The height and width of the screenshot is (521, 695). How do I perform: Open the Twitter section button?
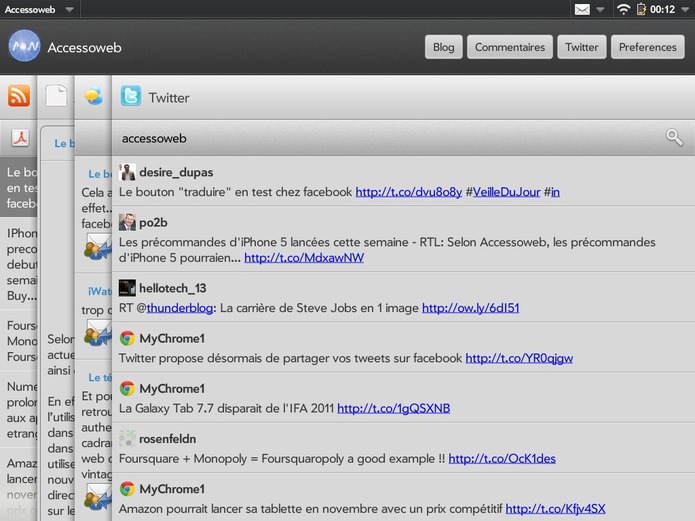(x=582, y=47)
